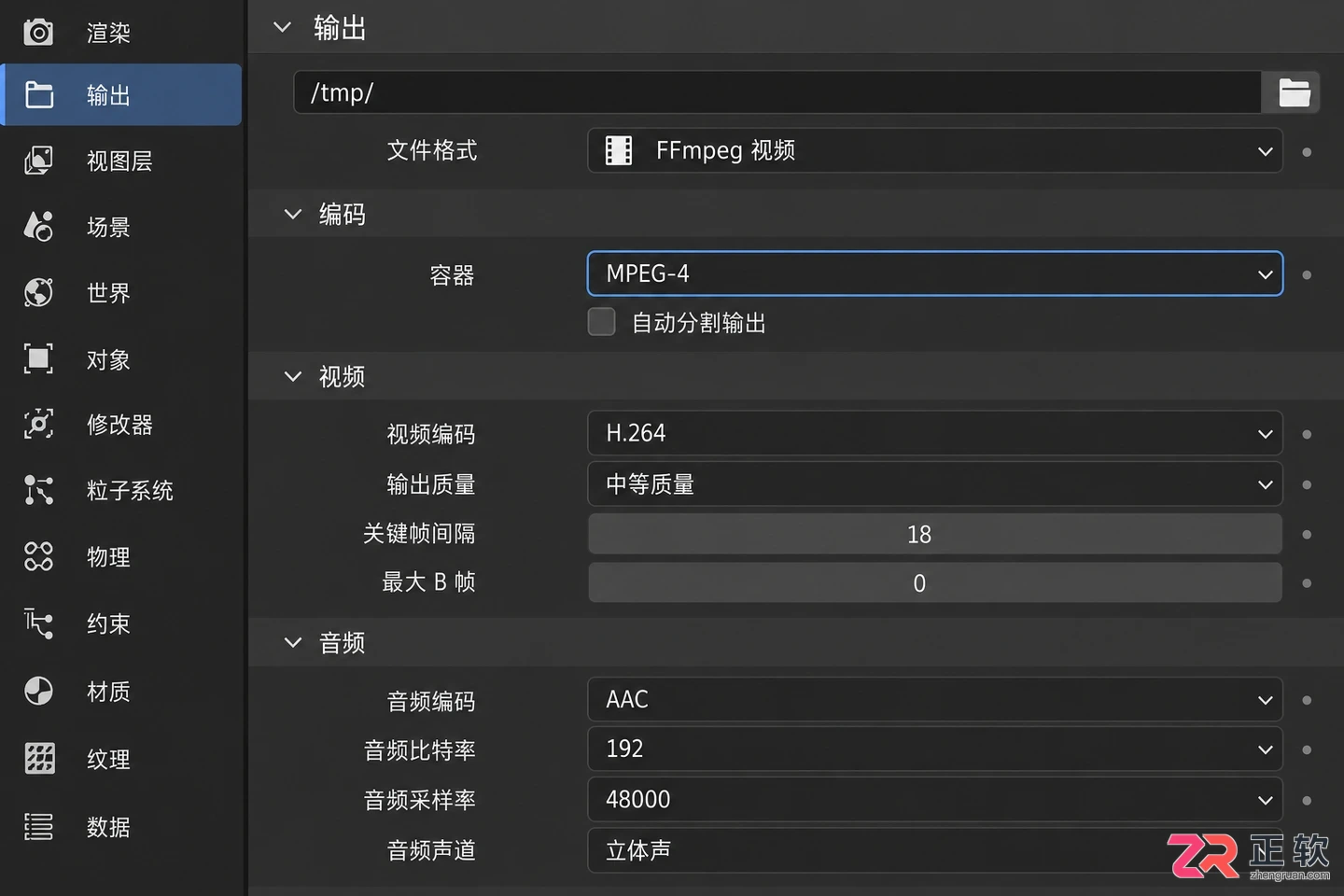Animate 音频编码 property dot
This screenshot has width=1344, height=896.
(x=1307, y=700)
